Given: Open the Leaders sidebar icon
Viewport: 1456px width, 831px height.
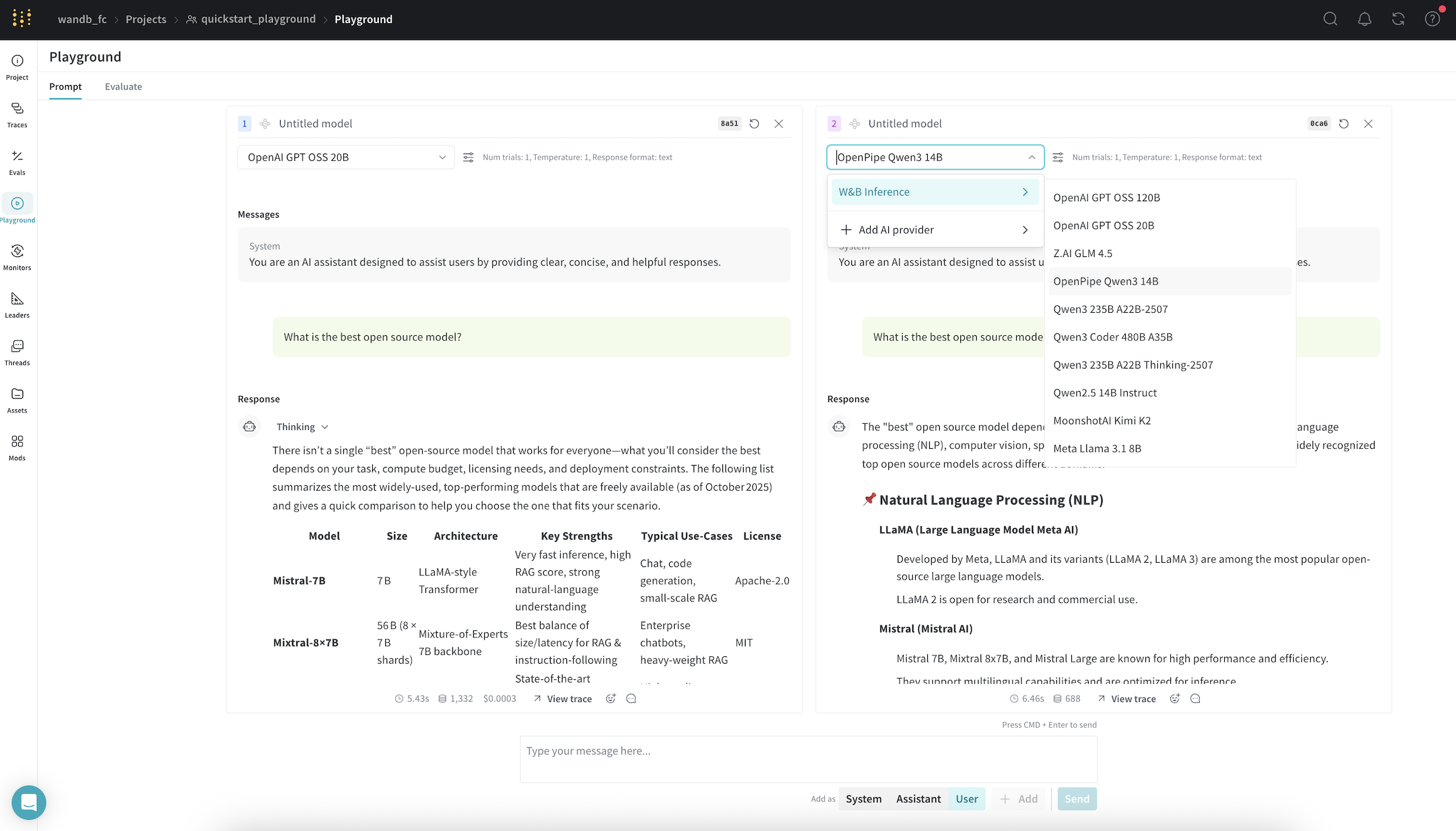Looking at the screenshot, I should pos(17,305).
